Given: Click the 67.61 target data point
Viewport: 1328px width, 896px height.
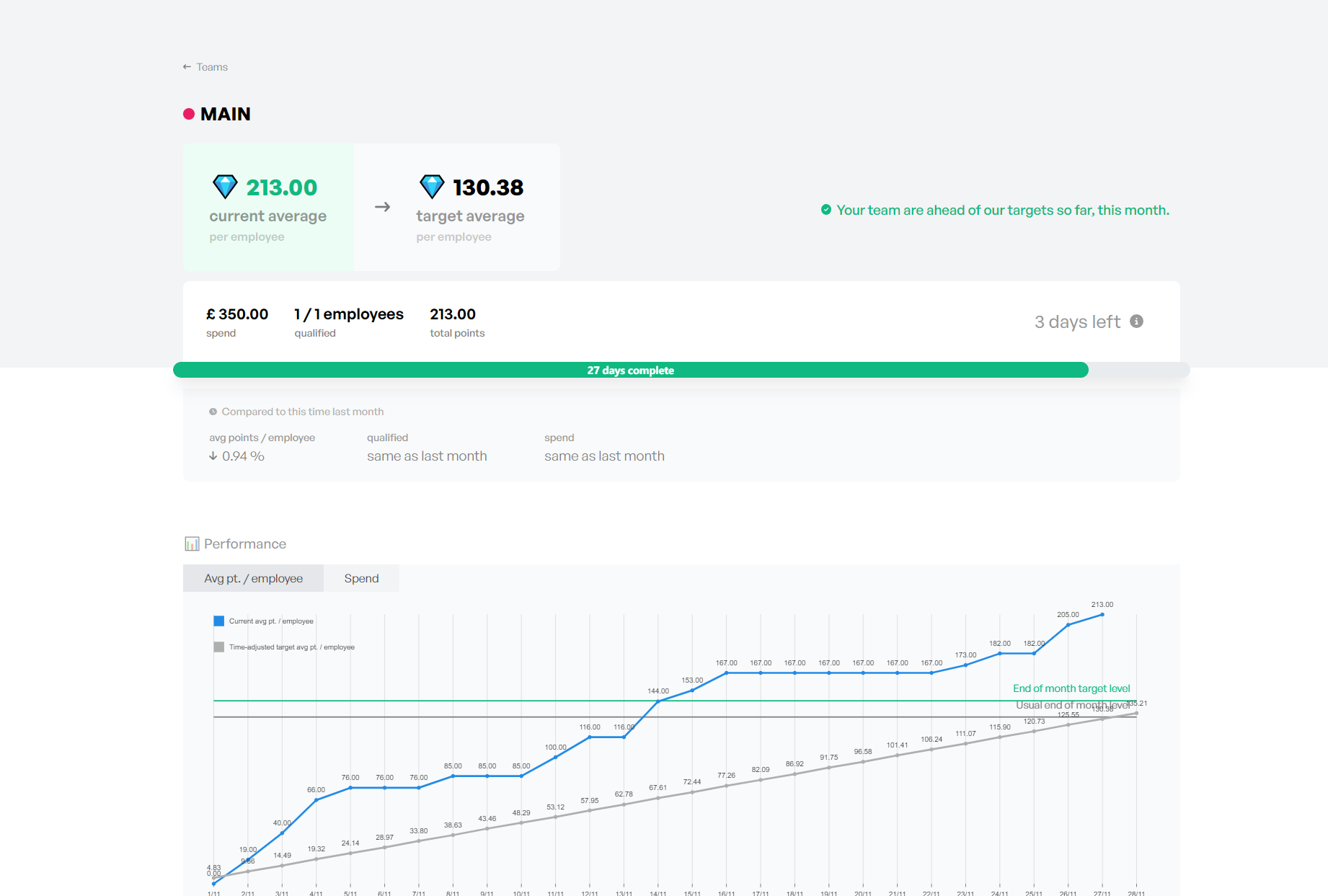Looking at the screenshot, I should pos(658,798).
